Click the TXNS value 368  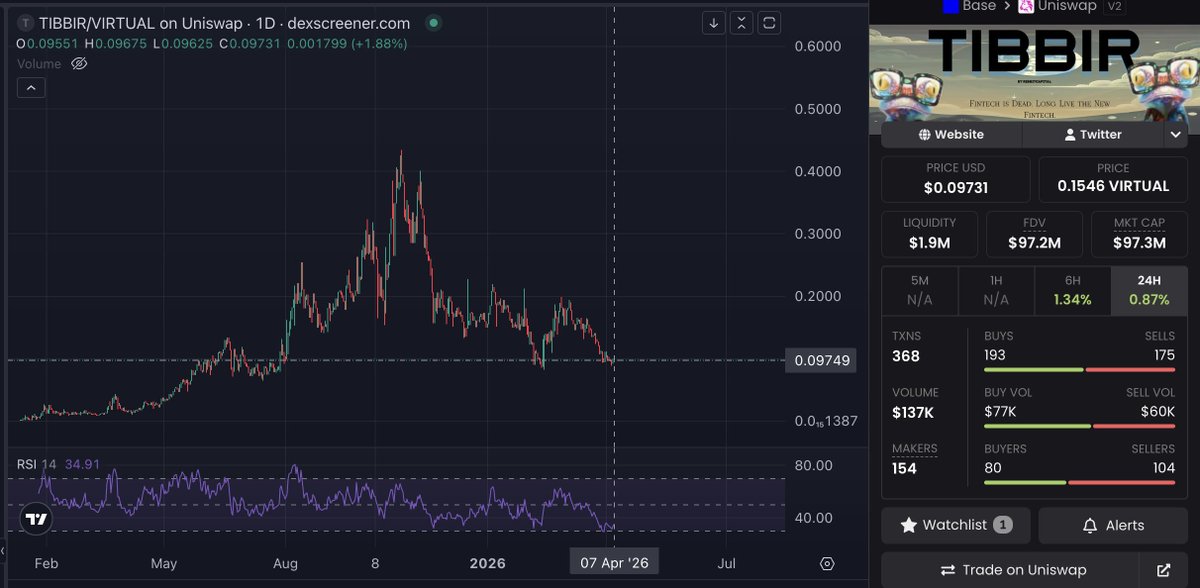pyautogui.click(x=906, y=356)
